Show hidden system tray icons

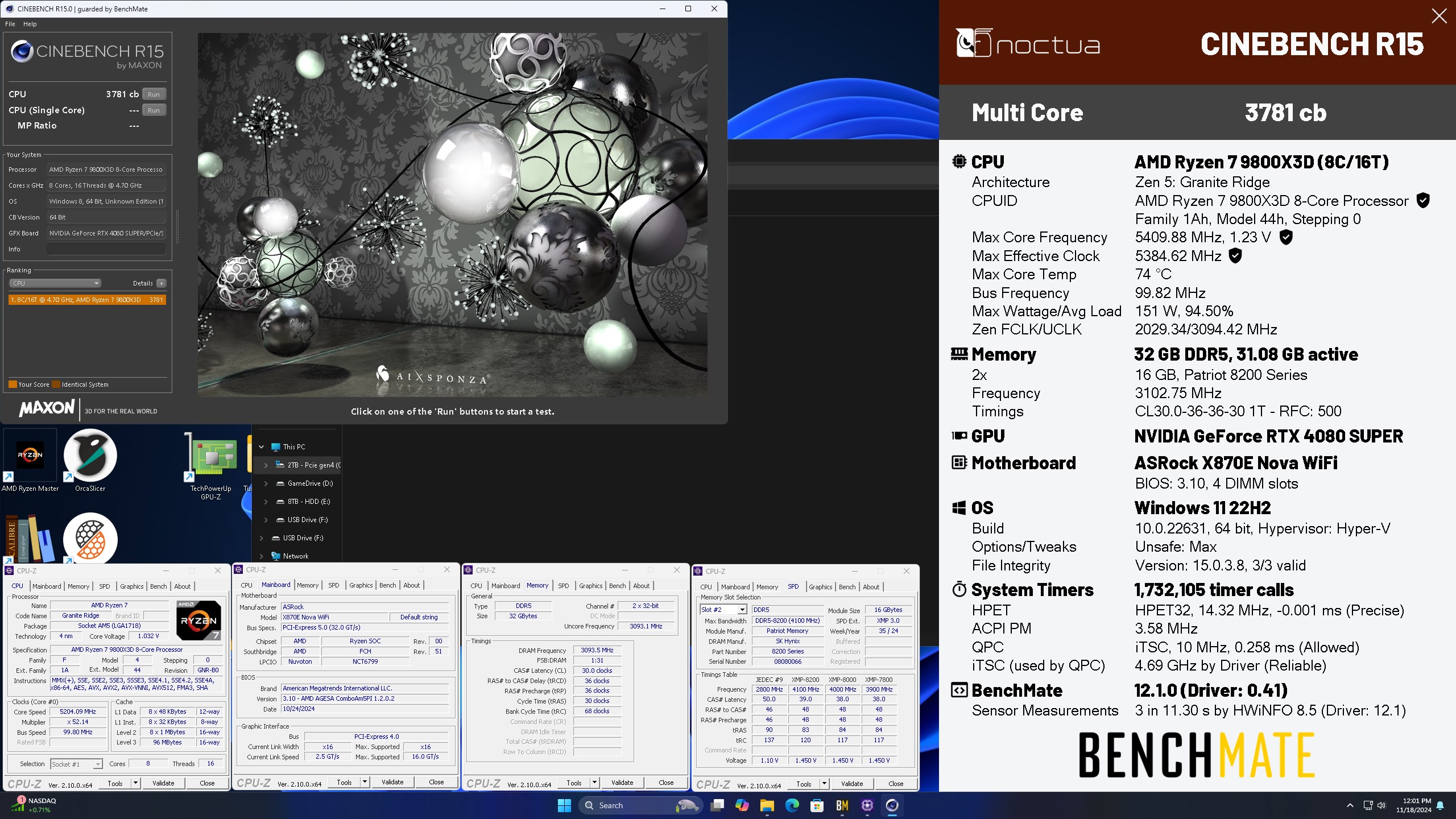[1350, 805]
